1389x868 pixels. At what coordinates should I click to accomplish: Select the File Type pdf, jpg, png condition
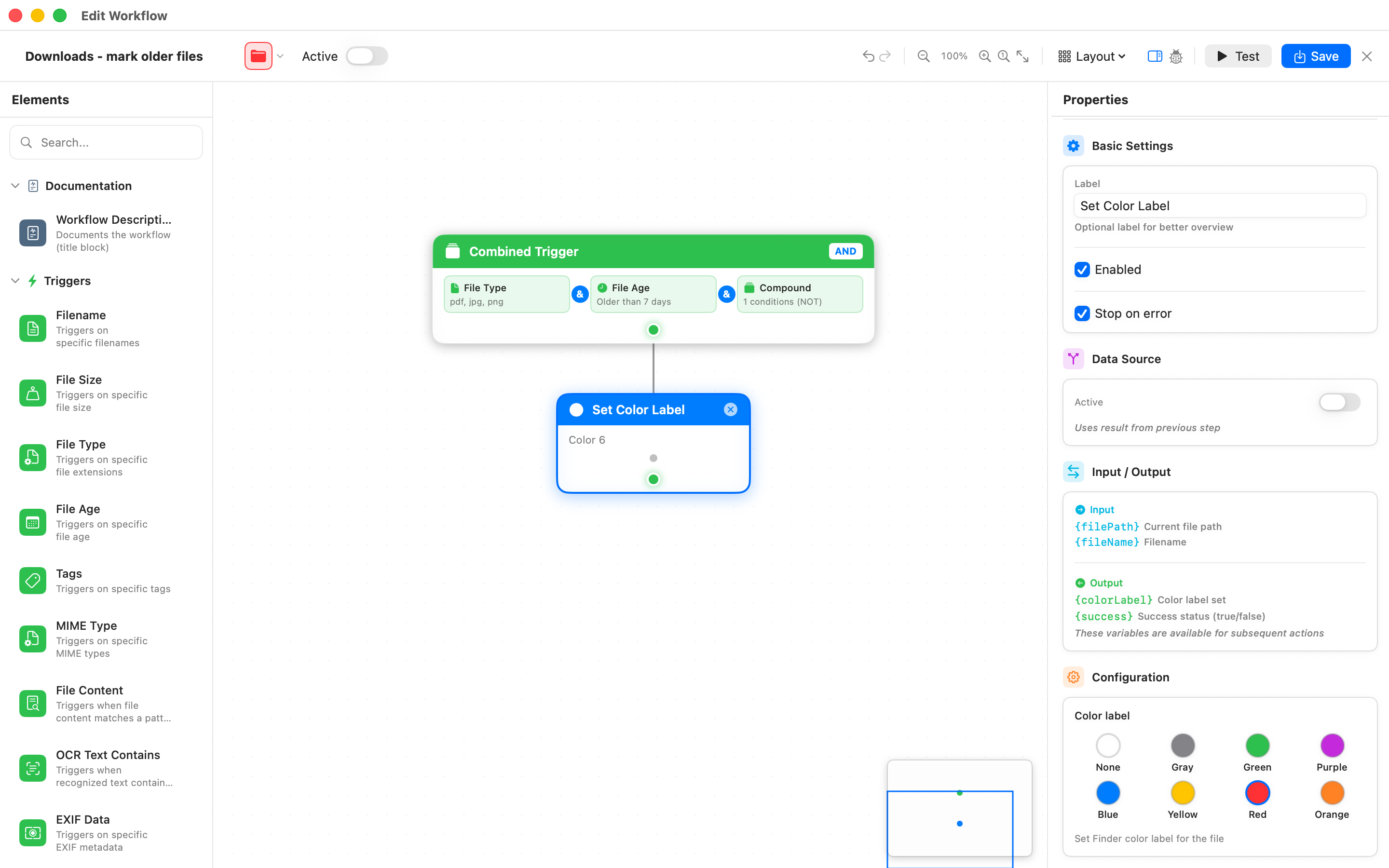pyautogui.click(x=506, y=294)
